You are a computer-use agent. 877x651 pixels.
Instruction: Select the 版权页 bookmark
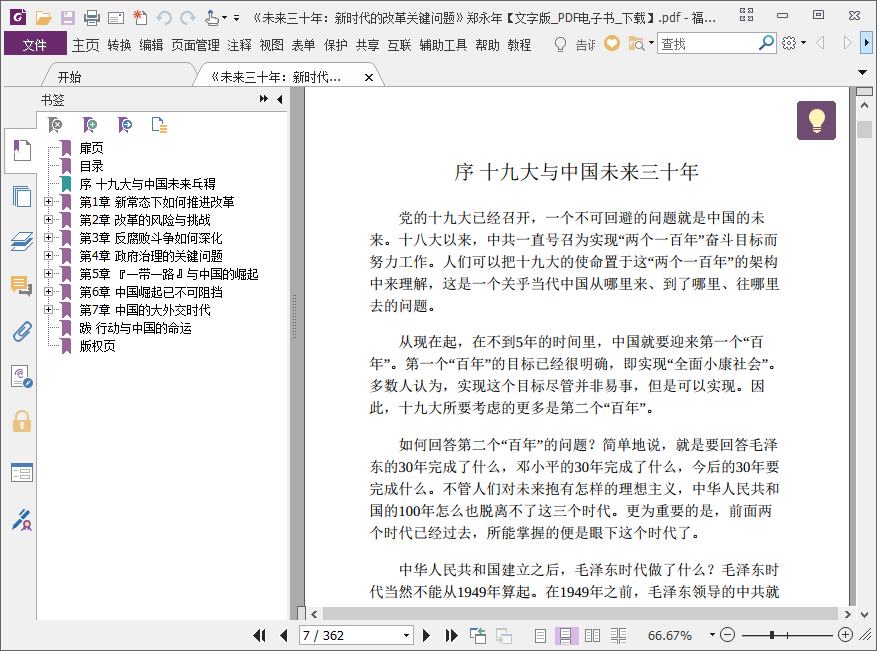point(97,346)
